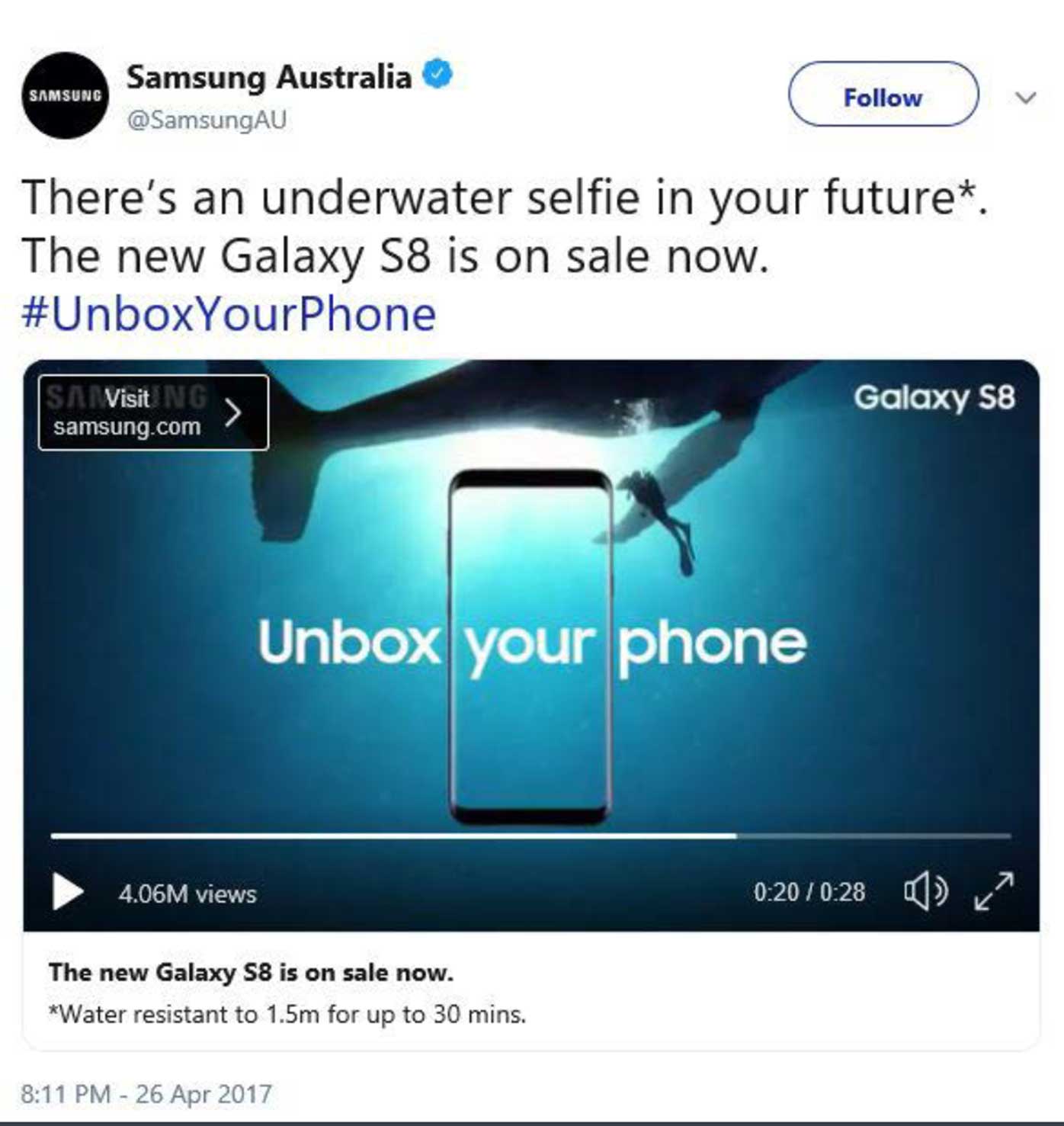This screenshot has width=1064, height=1126.
Task: Click the Samsung round profile avatar
Action: pos(66,95)
